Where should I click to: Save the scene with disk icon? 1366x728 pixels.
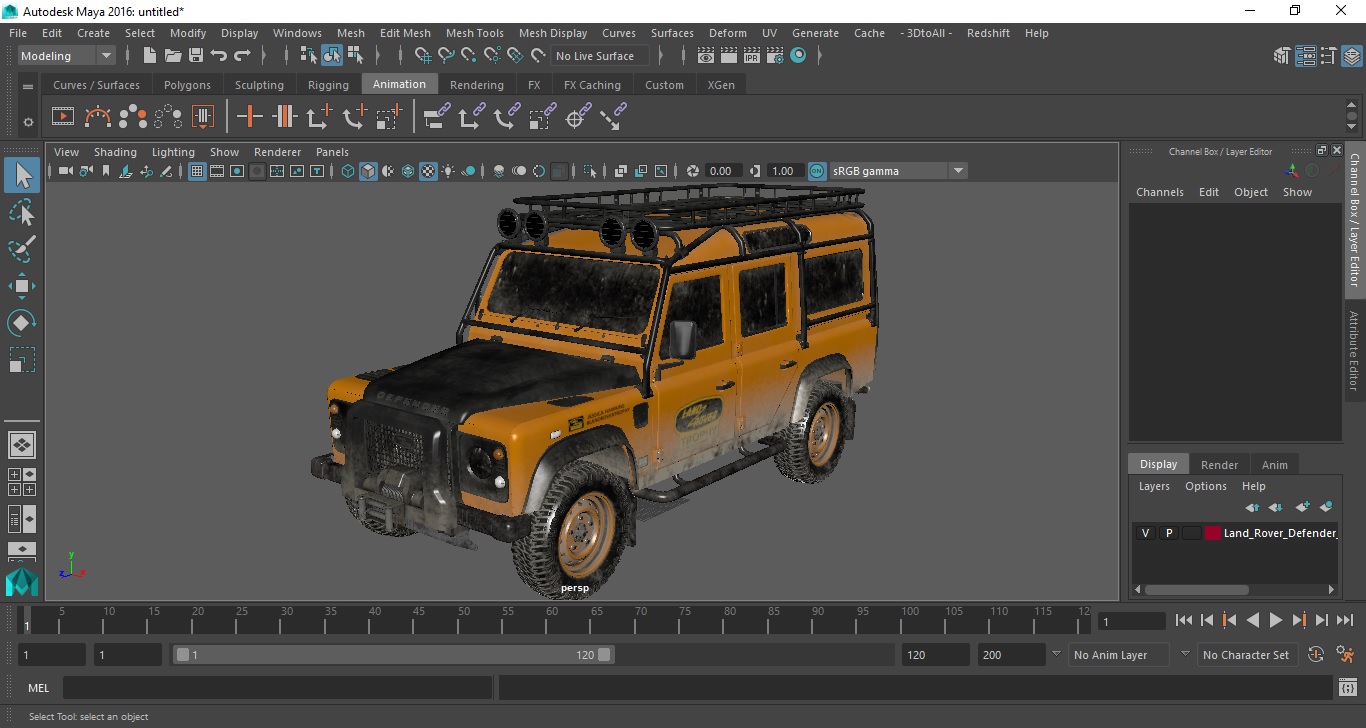(196, 56)
